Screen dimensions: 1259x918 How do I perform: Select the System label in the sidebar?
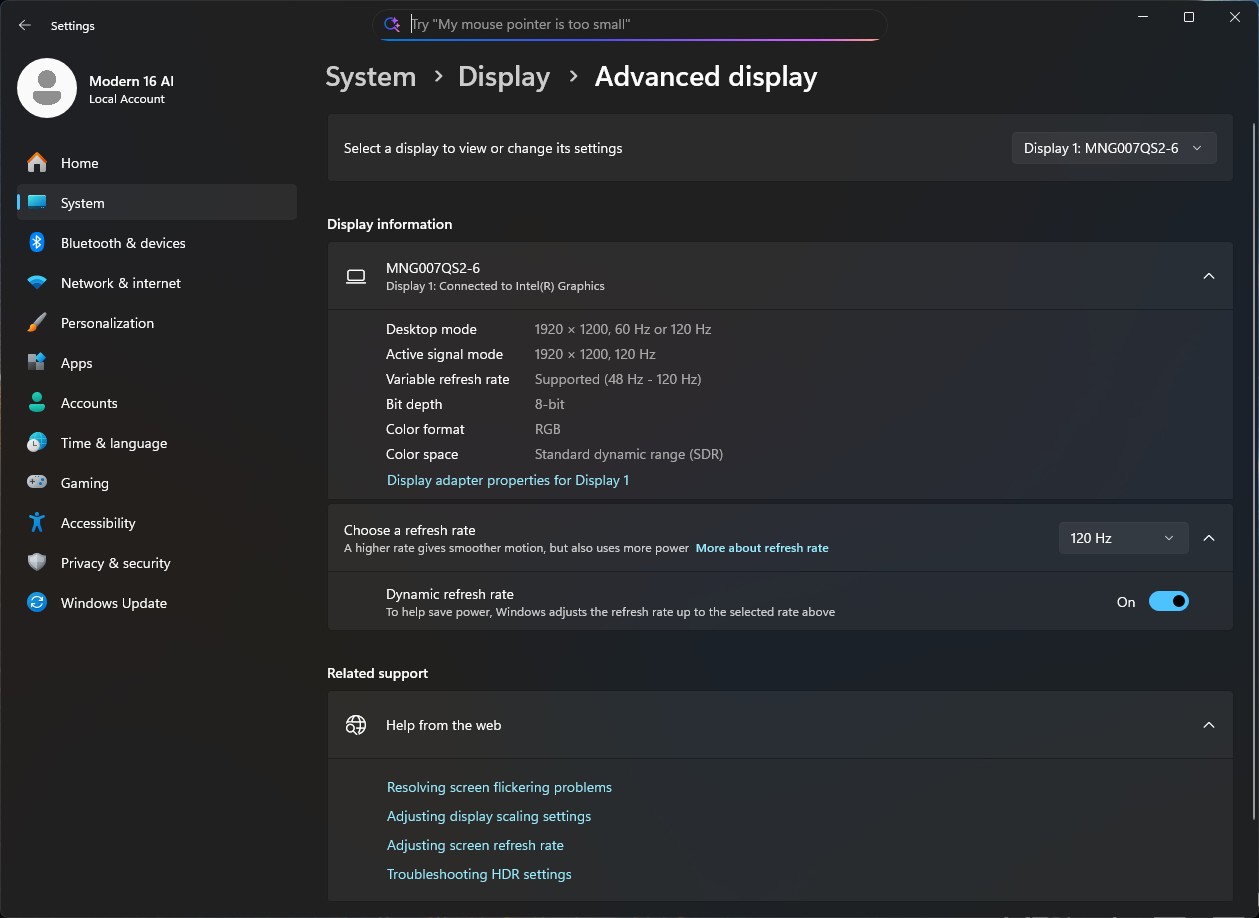click(x=83, y=203)
